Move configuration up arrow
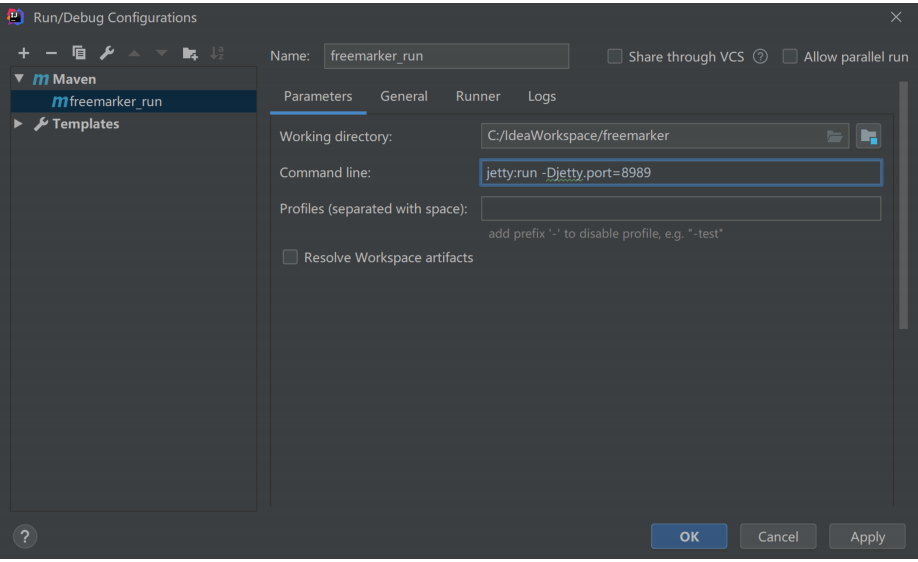The width and height of the screenshot is (918, 562). [134, 53]
